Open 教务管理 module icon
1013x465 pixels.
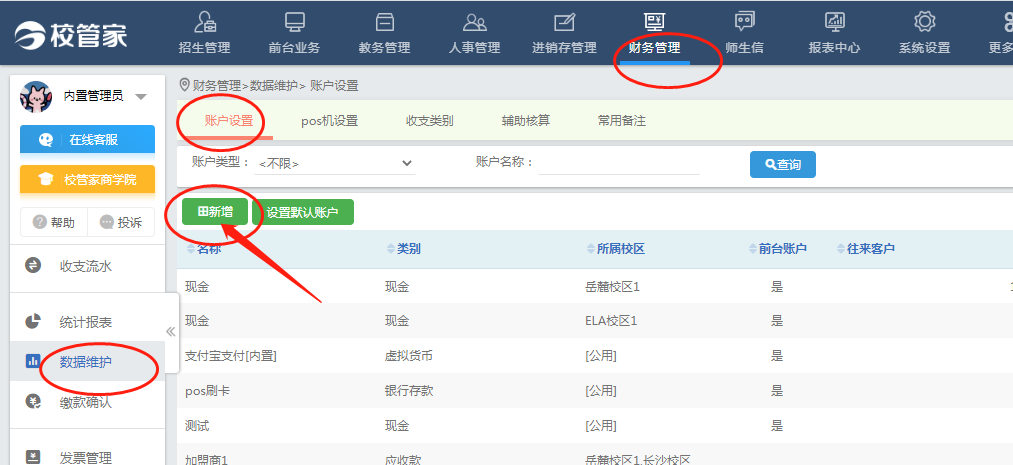(x=385, y=22)
